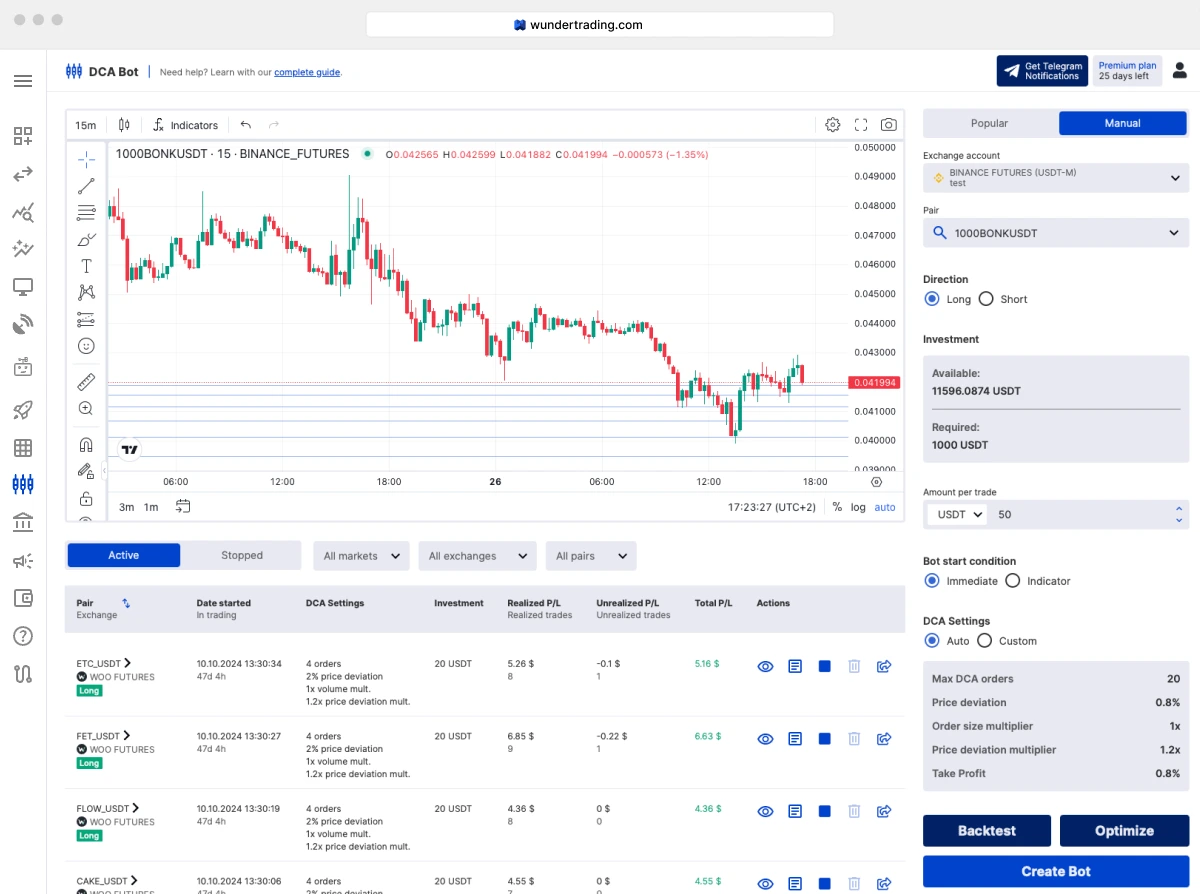The width and height of the screenshot is (1200, 894).
Task: Toggle fullscreen chart mode icon
Action: [x=861, y=125]
